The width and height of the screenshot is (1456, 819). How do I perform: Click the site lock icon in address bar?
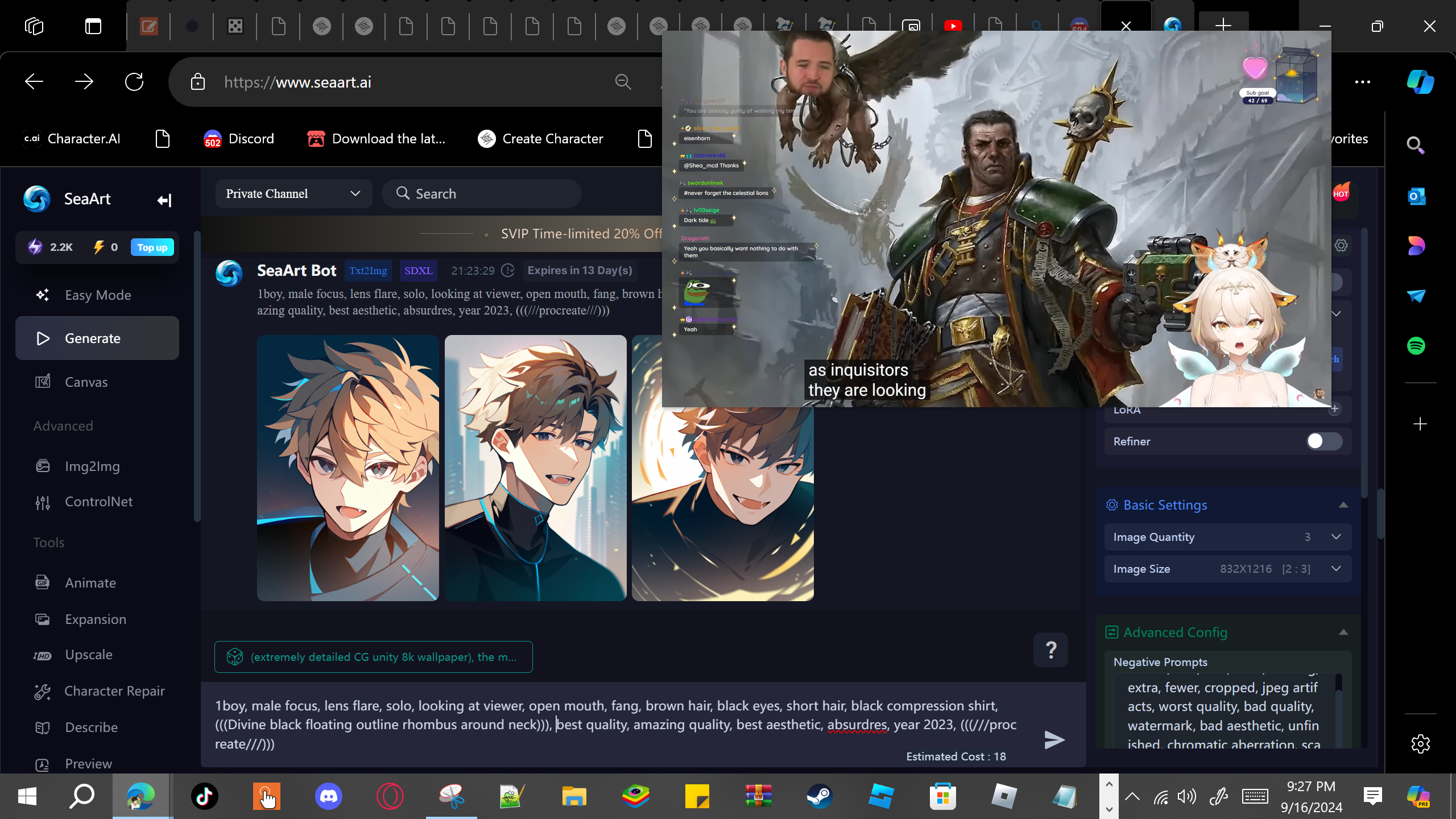point(198,82)
